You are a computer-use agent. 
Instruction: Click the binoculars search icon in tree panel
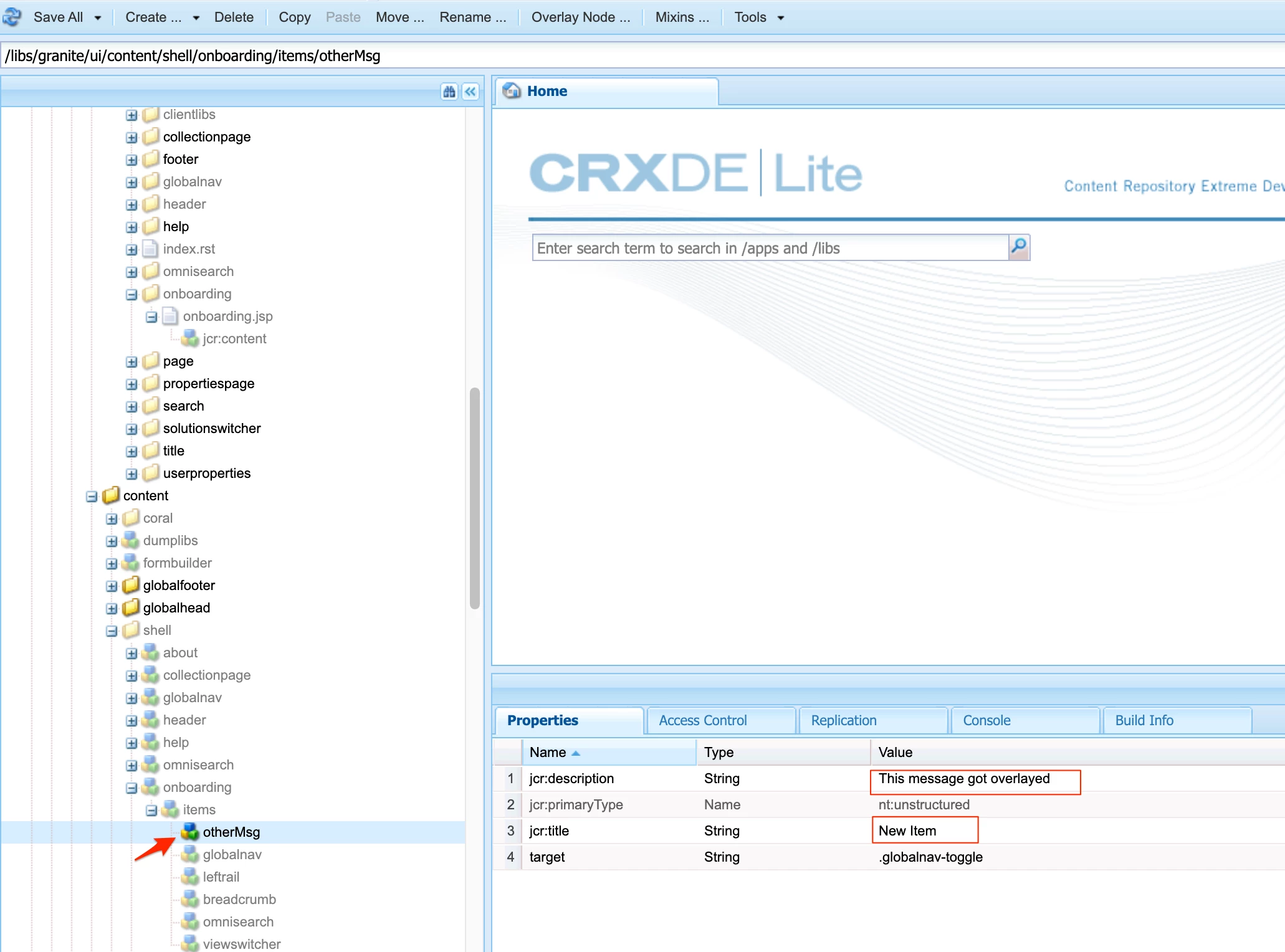pos(449,92)
